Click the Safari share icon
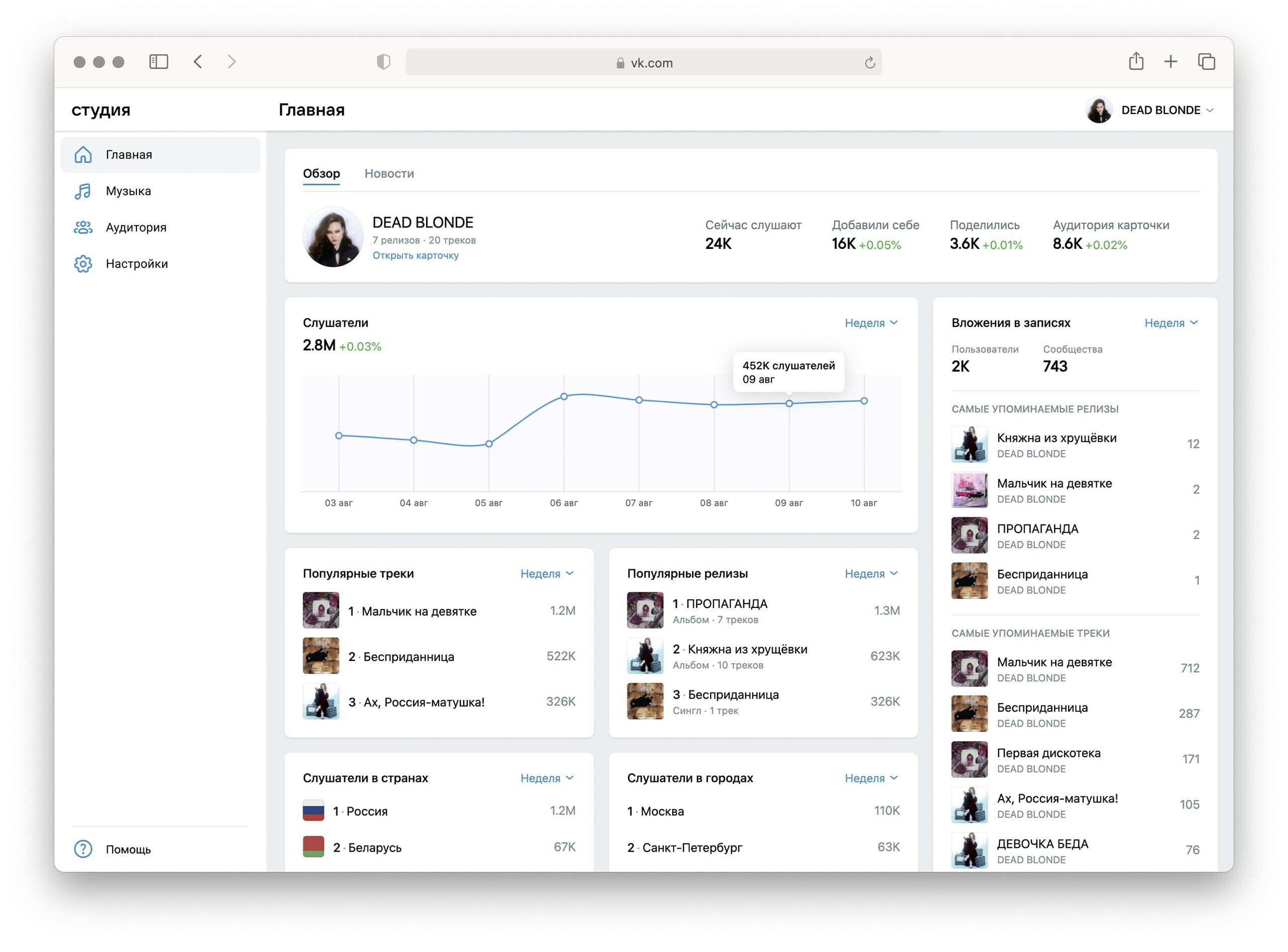Image resolution: width=1288 pixels, height=952 pixels. point(1136,60)
